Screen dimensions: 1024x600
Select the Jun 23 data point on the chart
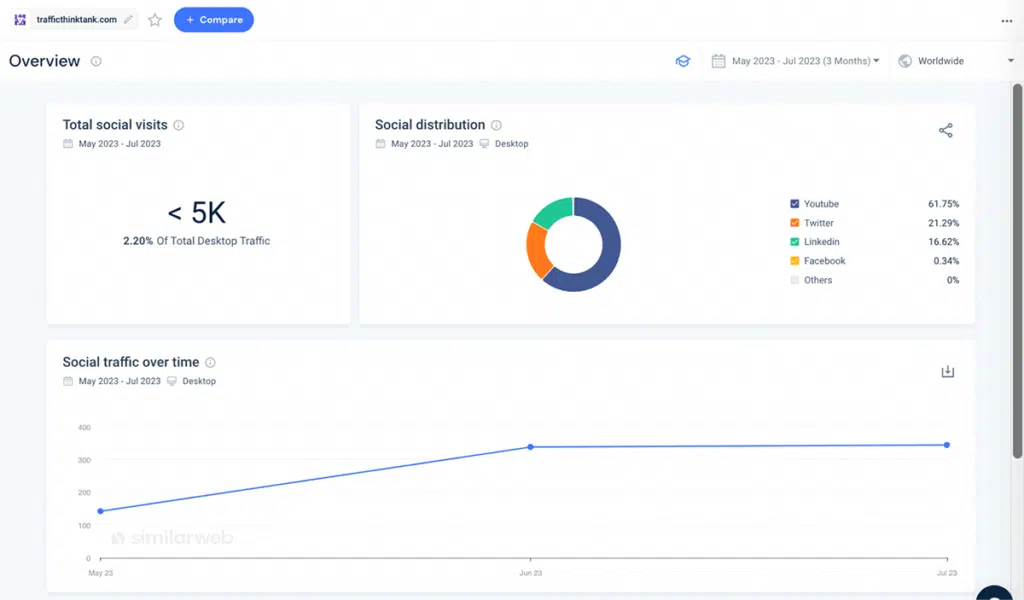pos(530,448)
